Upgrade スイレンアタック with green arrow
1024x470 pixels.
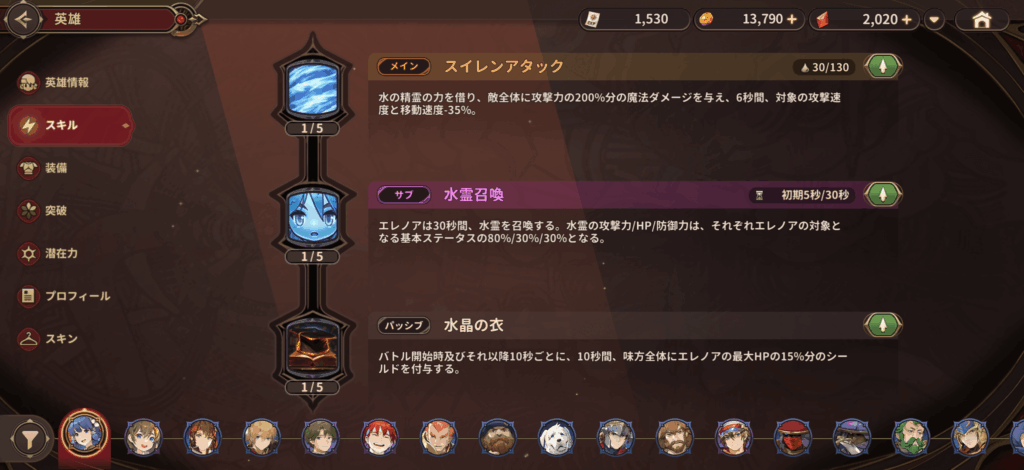[883, 67]
